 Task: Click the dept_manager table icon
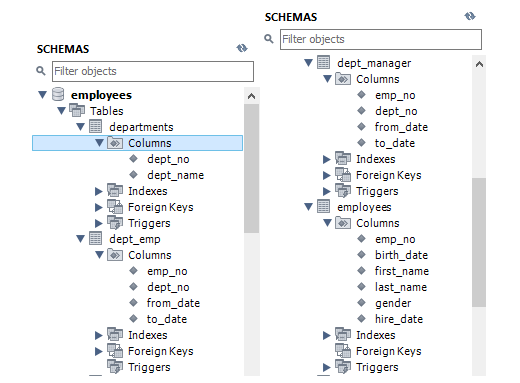[x=324, y=62]
